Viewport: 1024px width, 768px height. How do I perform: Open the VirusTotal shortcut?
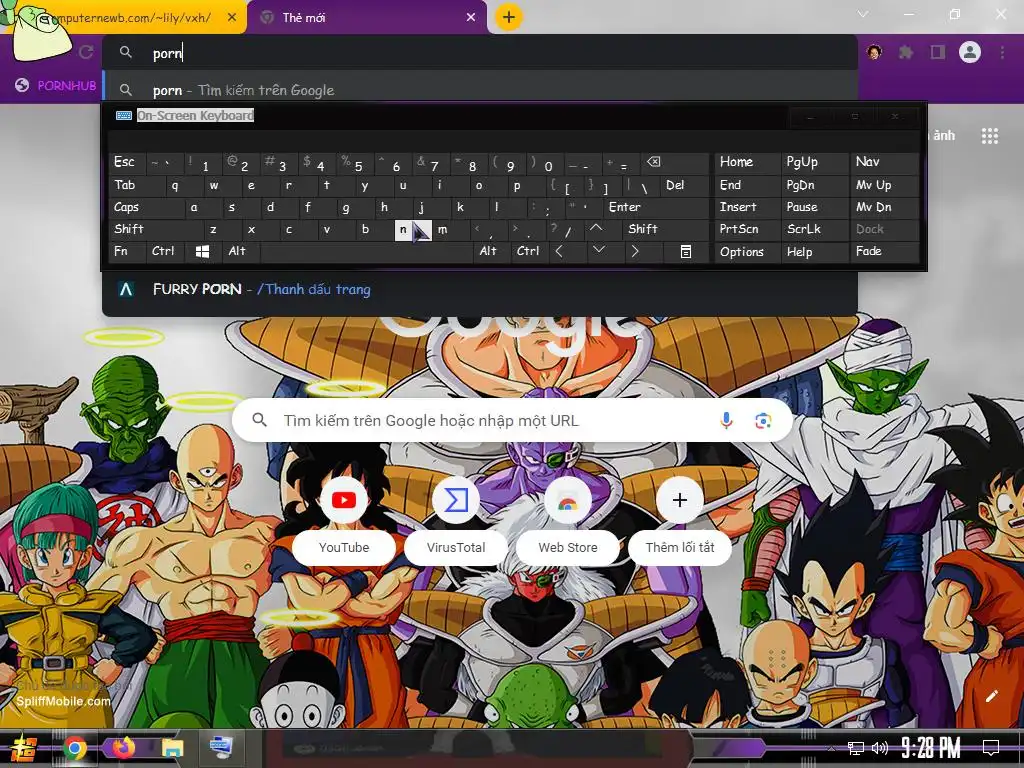(x=456, y=519)
